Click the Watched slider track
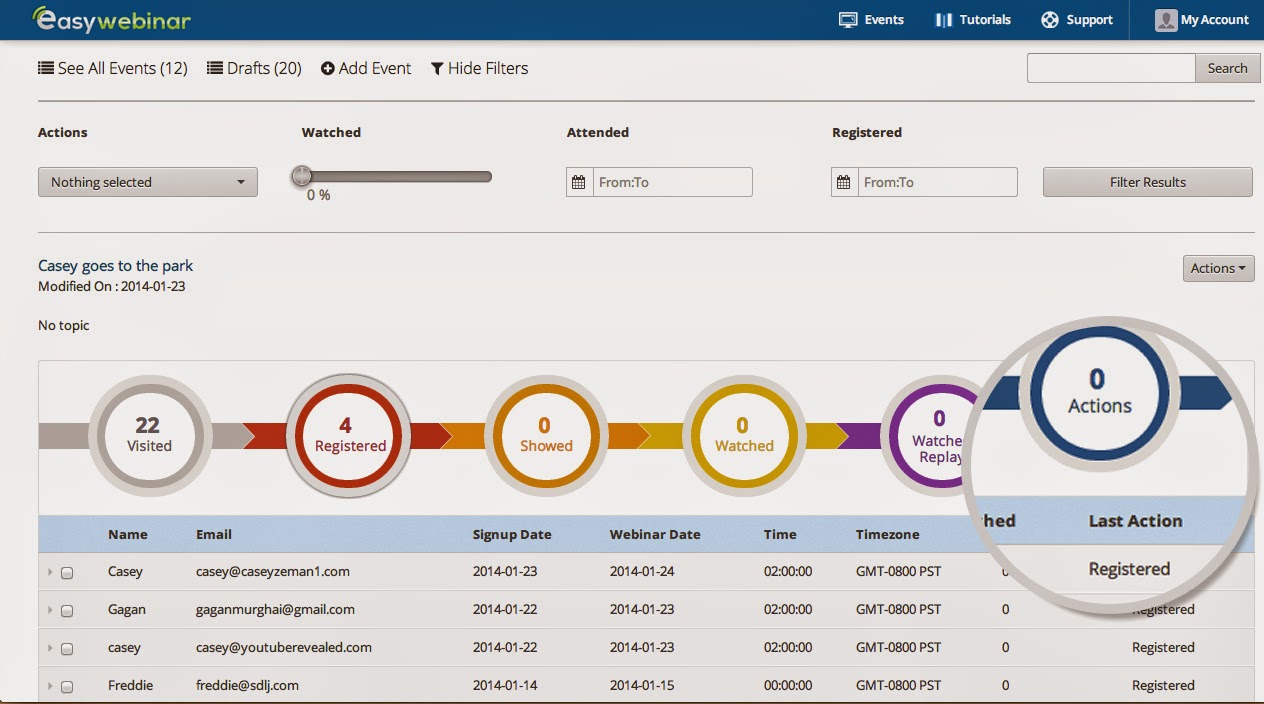The width and height of the screenshot is (1264, 704). click(x=396, y=177)
